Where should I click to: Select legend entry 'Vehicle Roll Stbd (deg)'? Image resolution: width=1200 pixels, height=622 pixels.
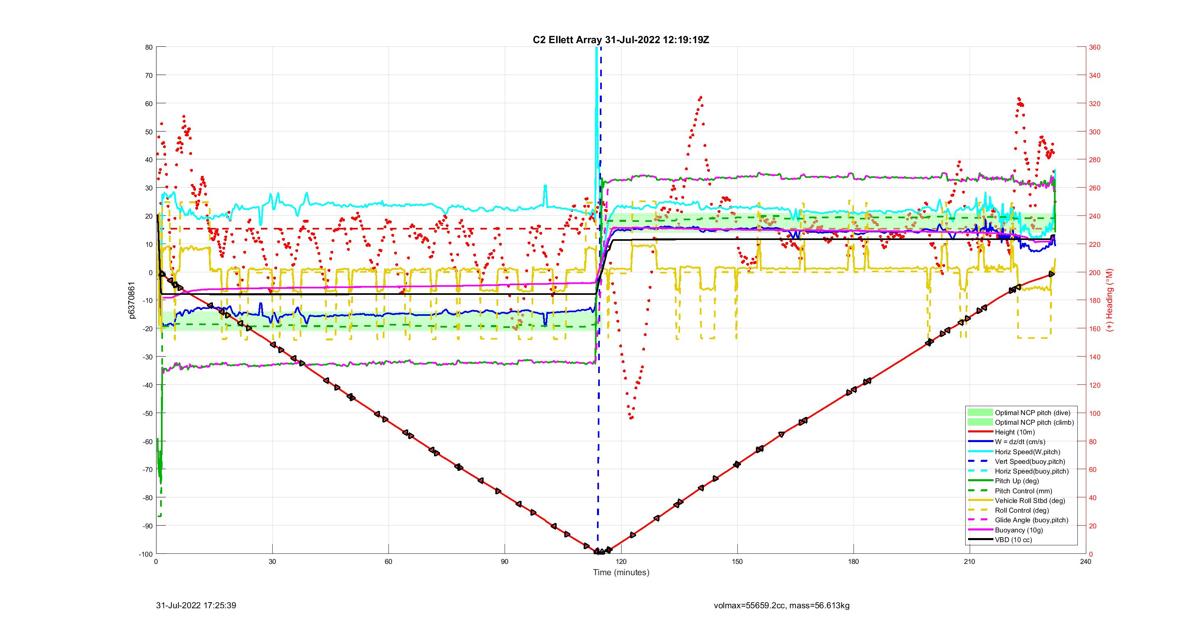[1032, 501]
